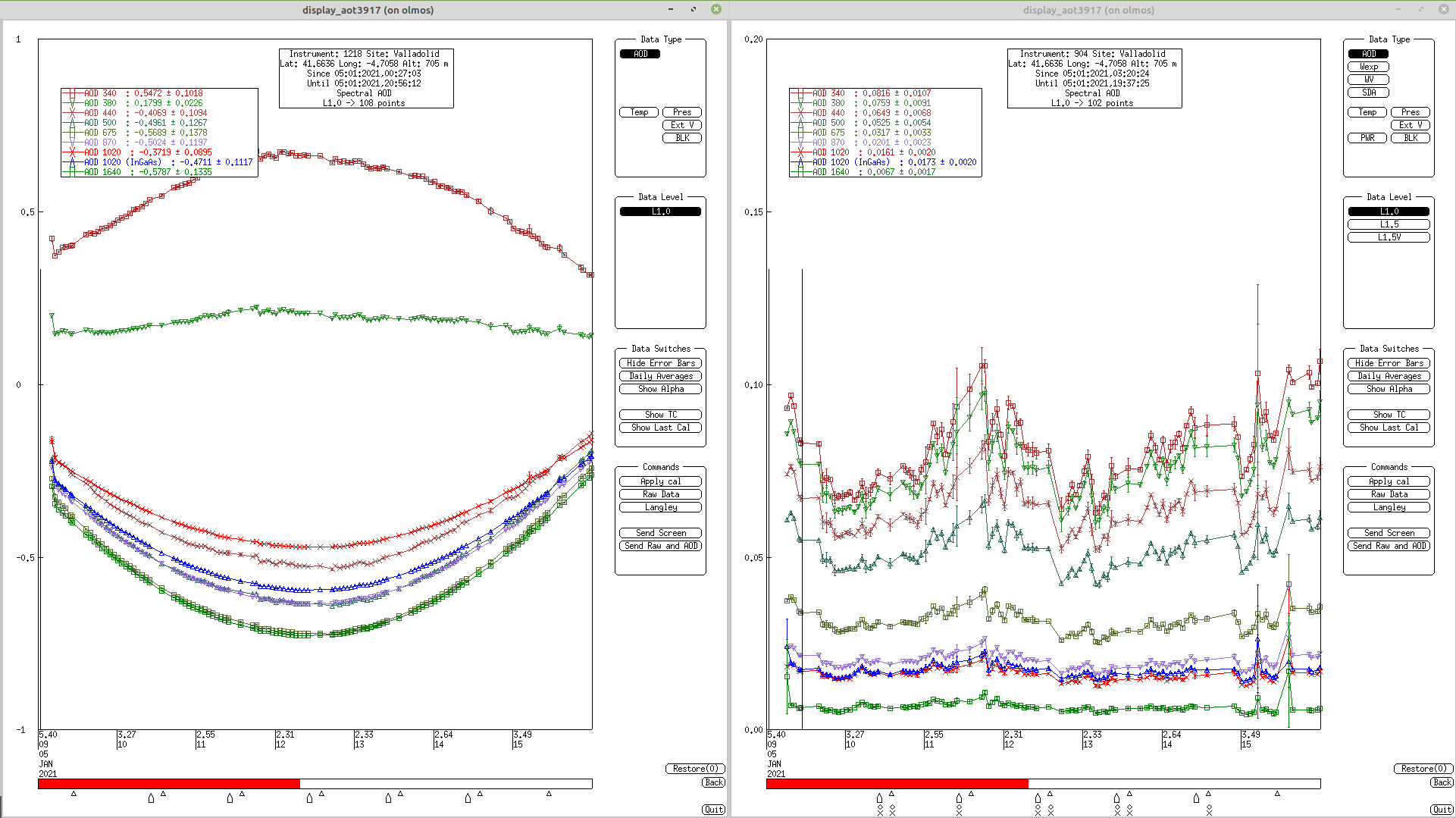Image resolution: width=1456 pixels, height=818 pixels.
Task: Open Pres data in right window
Action: click(x=1411, y=112)
